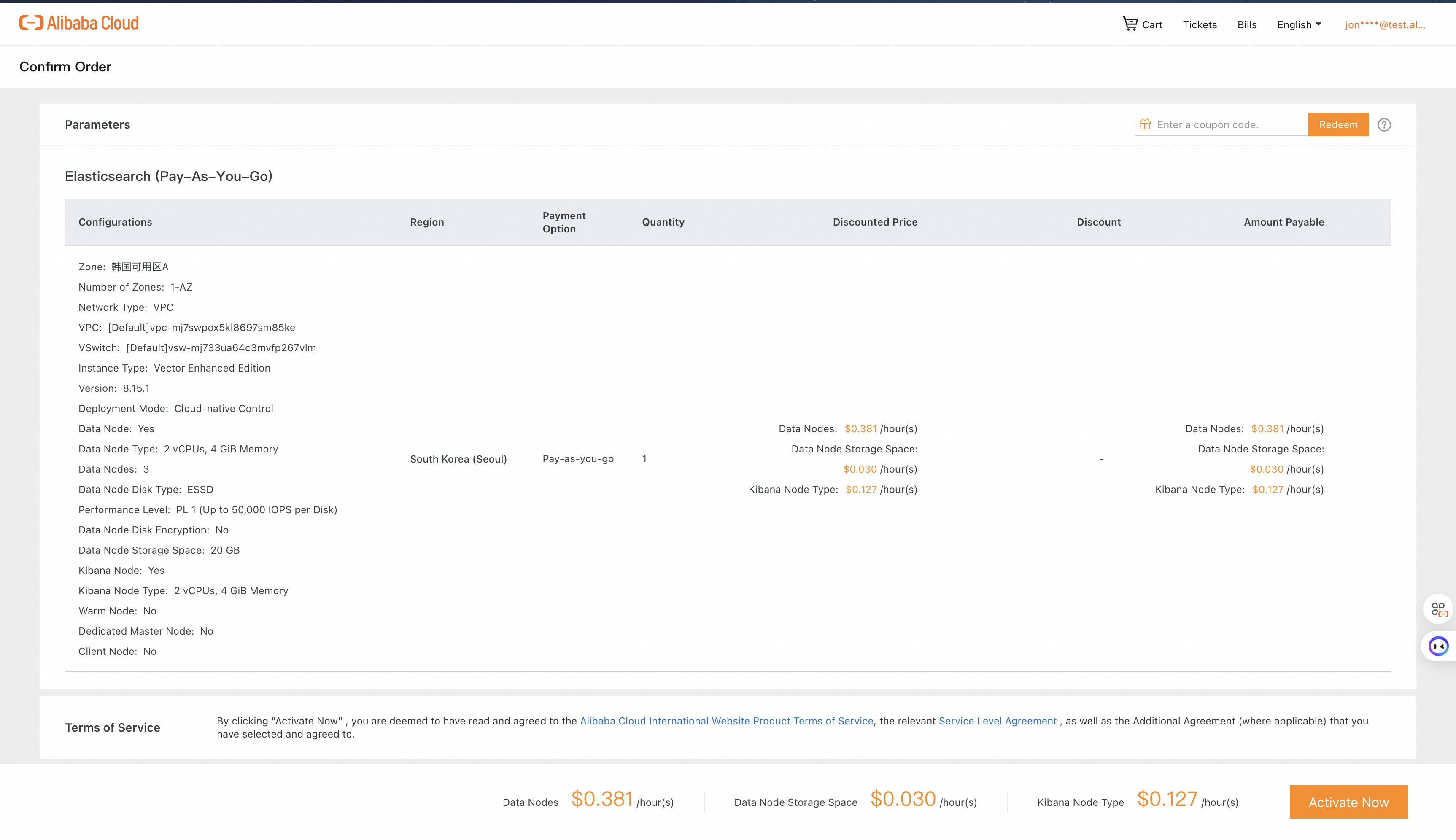
Task: Click the Cart text label
Action: tap(1152, 25)
